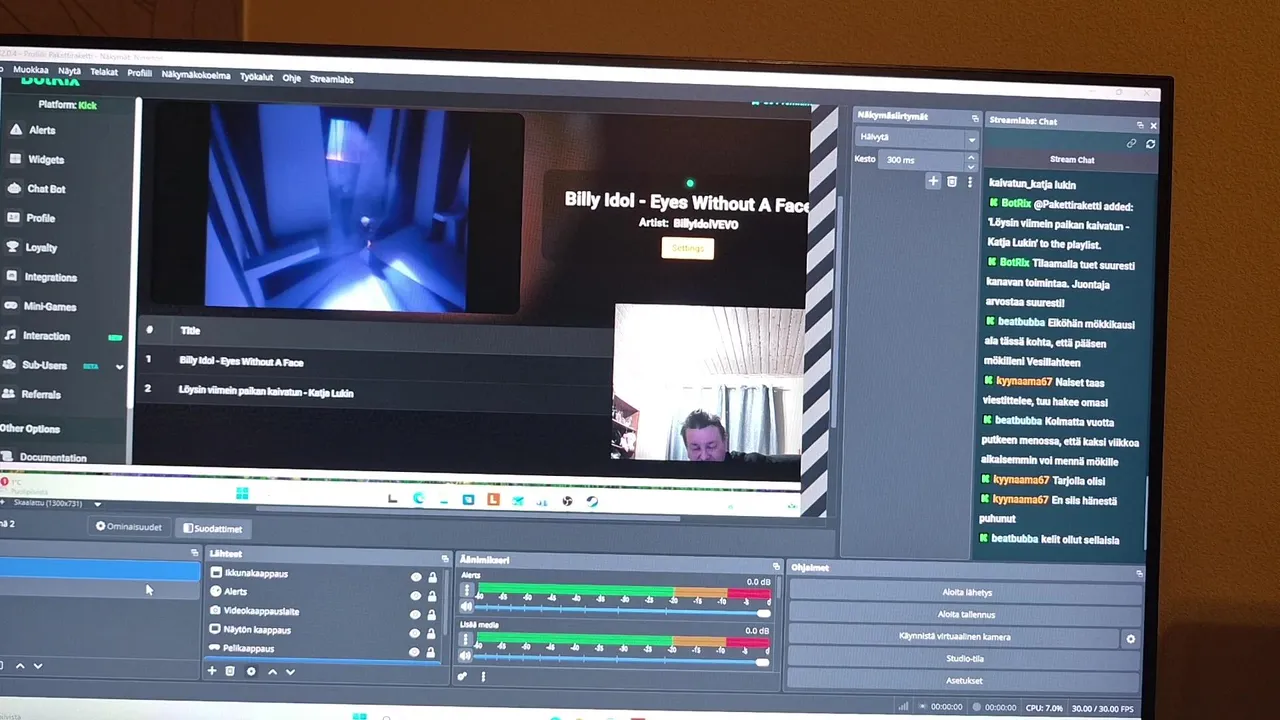The image size is (1280, 720).
Task: Pop out Äänimikseri dock panel
Action: point(775,566)
